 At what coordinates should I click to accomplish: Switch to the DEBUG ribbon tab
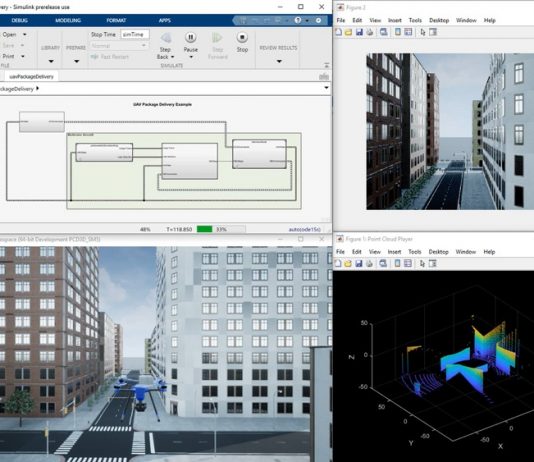(19, 20)
